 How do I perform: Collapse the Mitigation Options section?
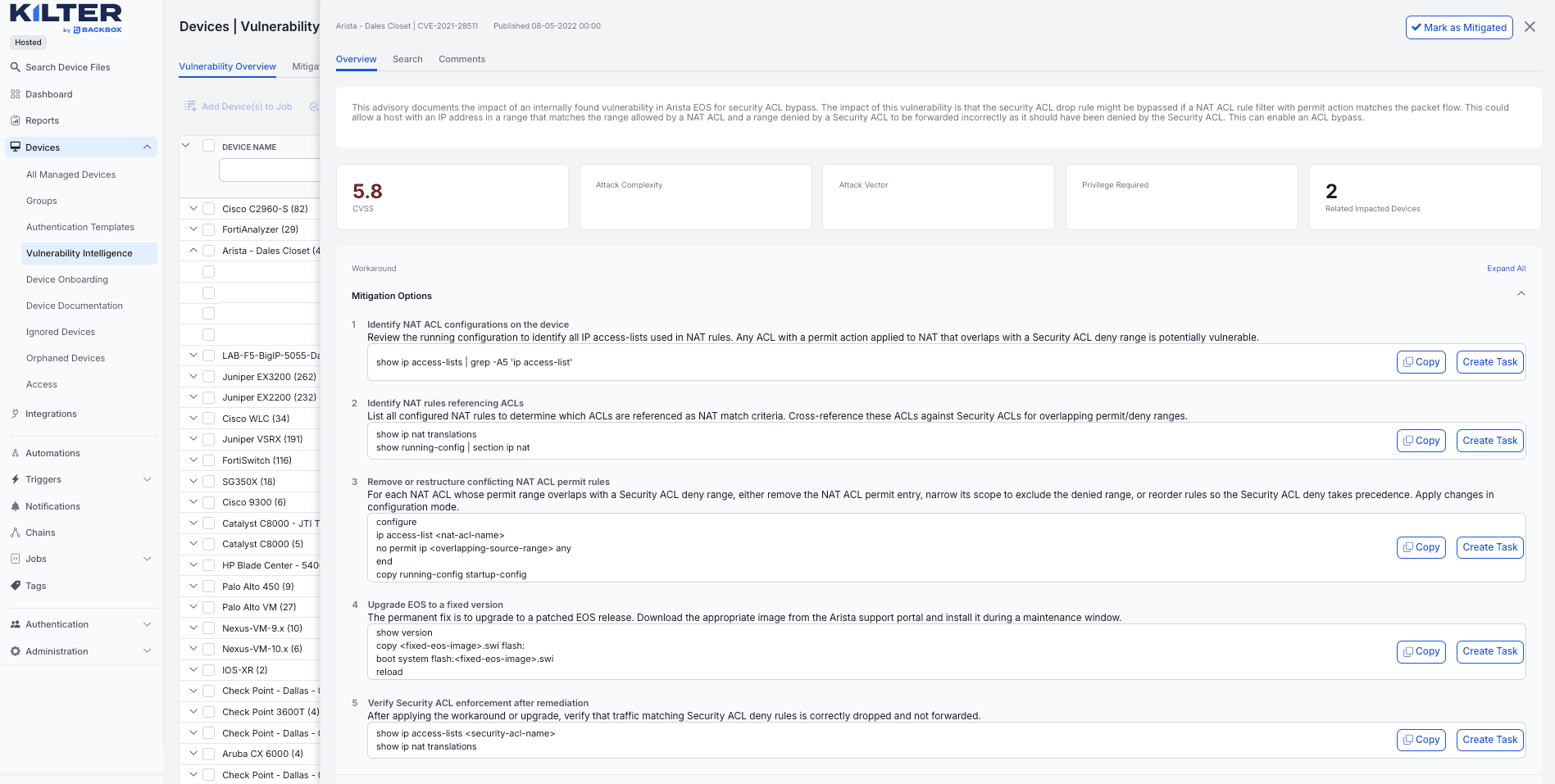point(1521,294)
